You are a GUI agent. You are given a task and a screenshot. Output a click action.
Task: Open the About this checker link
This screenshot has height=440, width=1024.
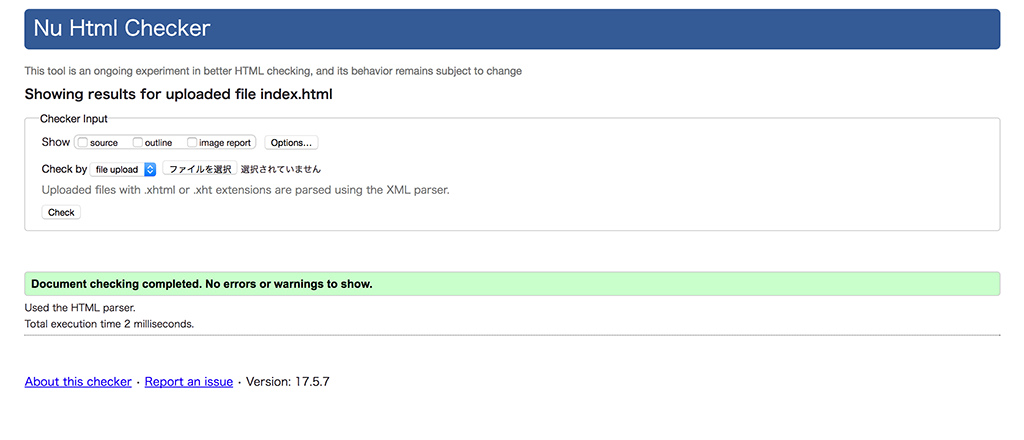point(78,382)
